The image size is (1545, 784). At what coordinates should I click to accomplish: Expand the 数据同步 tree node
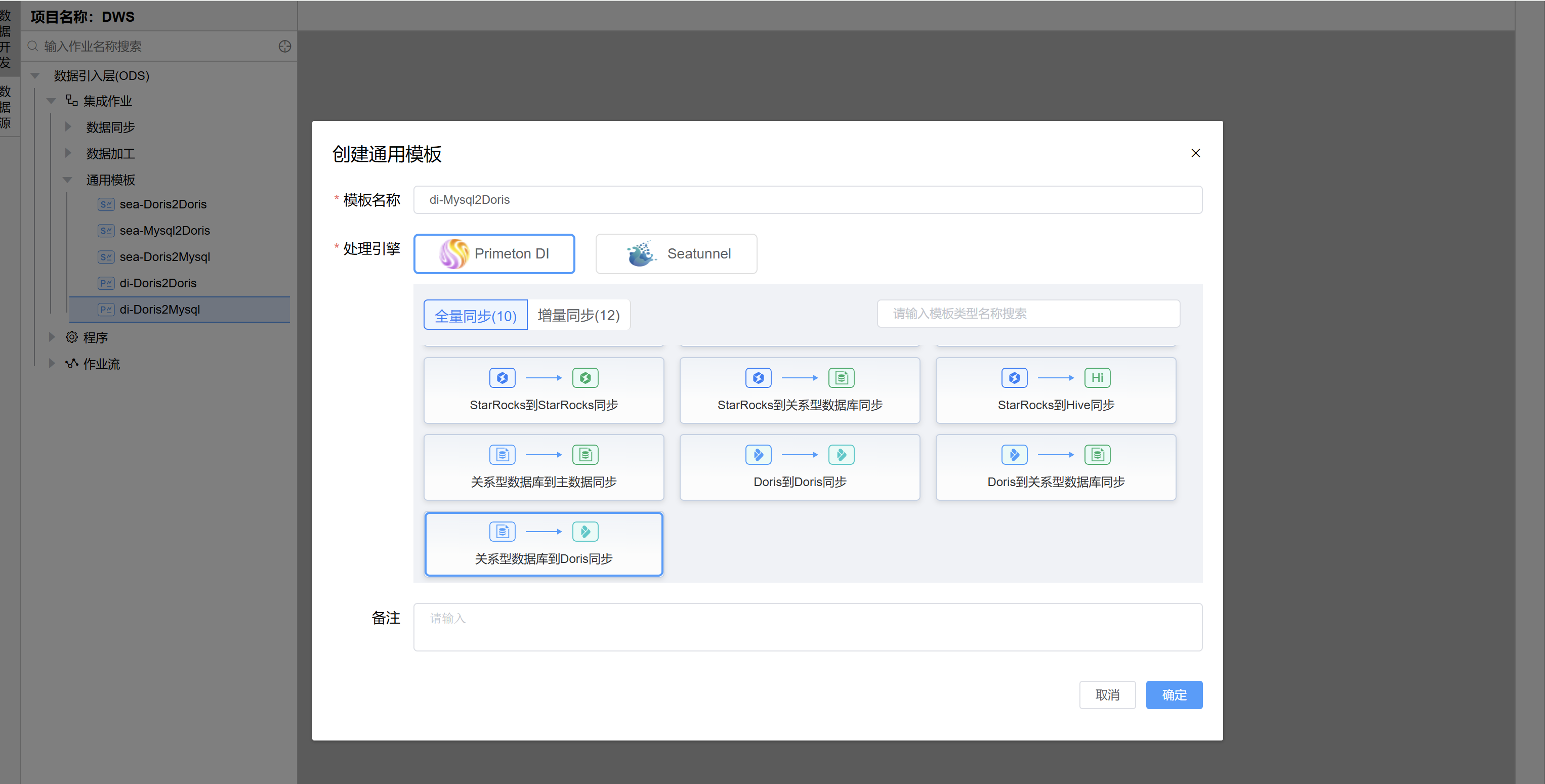tap(68, 127)
